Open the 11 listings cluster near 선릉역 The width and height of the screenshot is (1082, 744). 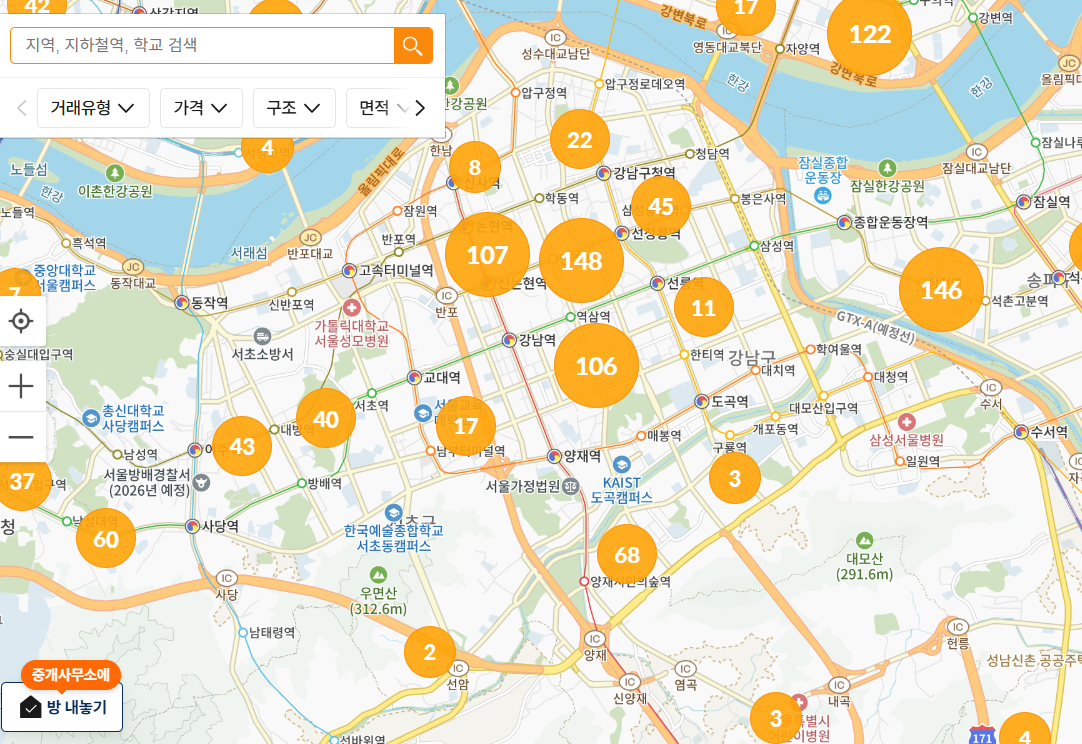tap(703, 307)
